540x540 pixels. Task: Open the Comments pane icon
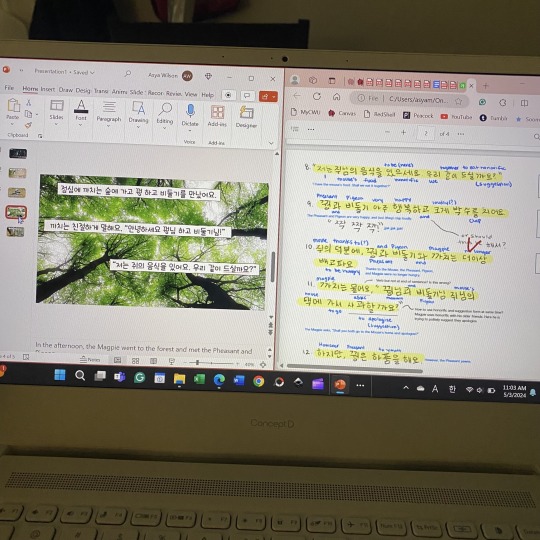(247, 96)
